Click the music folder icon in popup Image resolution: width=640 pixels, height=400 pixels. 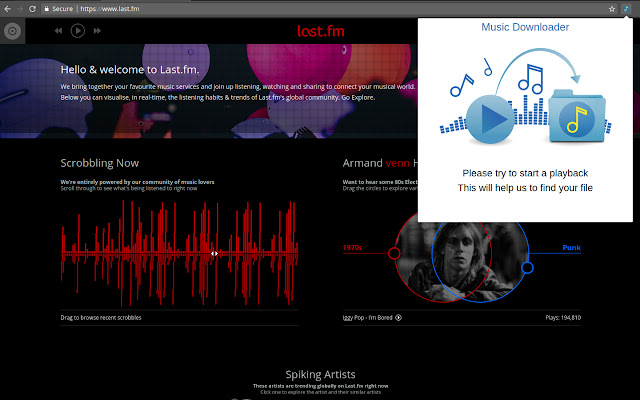(x=576, y=116)
